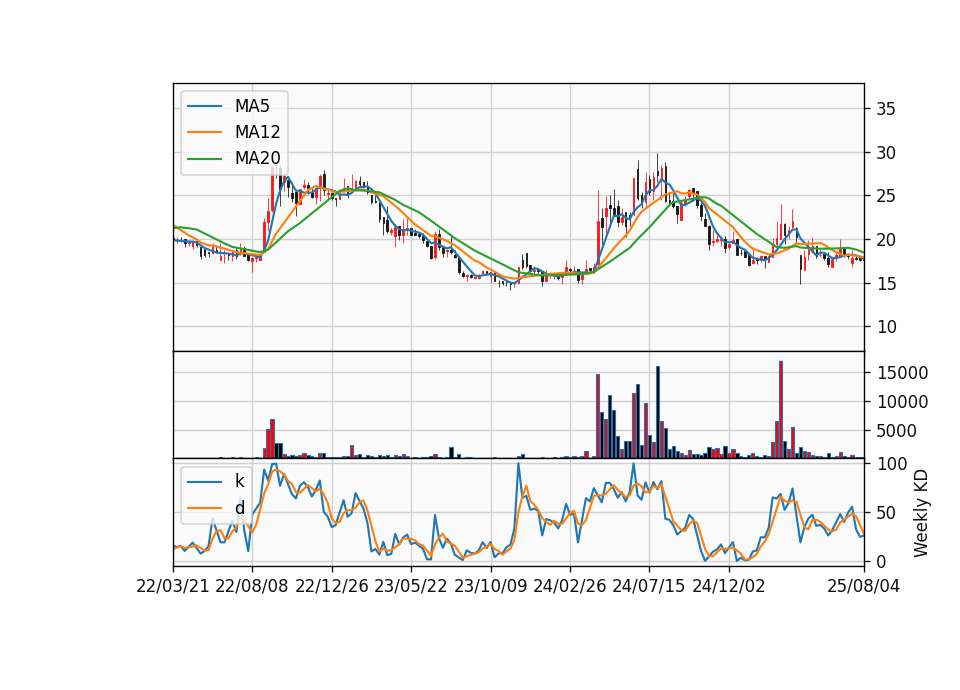960x690 pixels.
Task: Click the 15000 volume axis tick
Action: pos(902,373)
